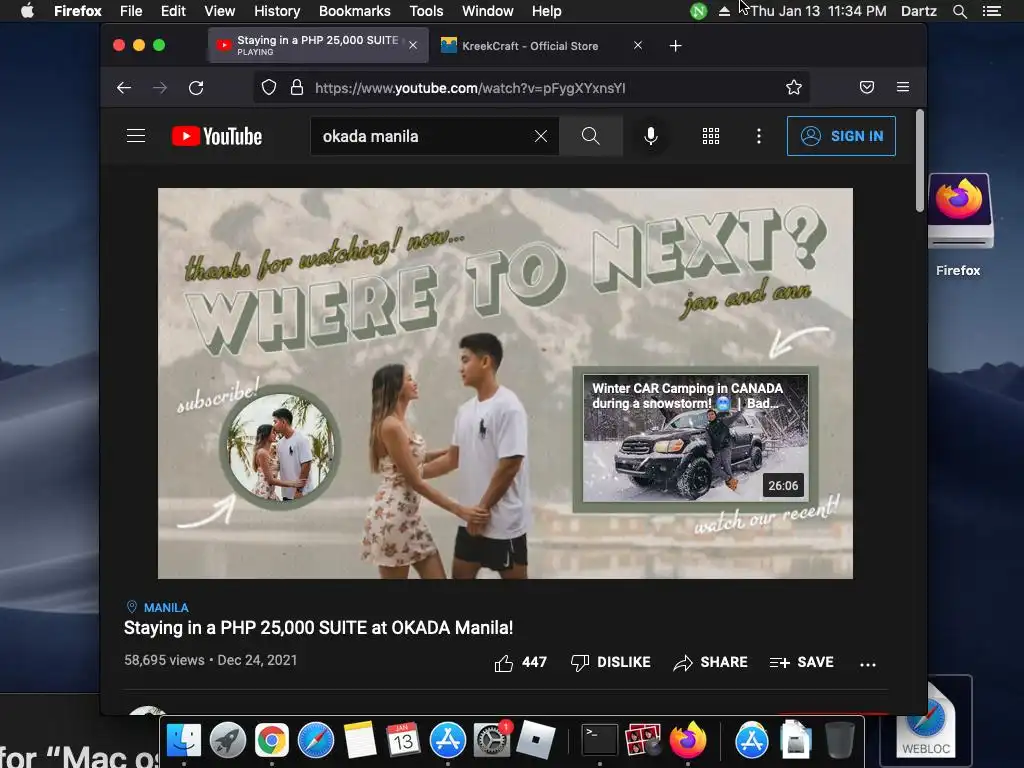Open the Tools menu
The width and height of the screenshot is (1024, 768).
point(426,11)
